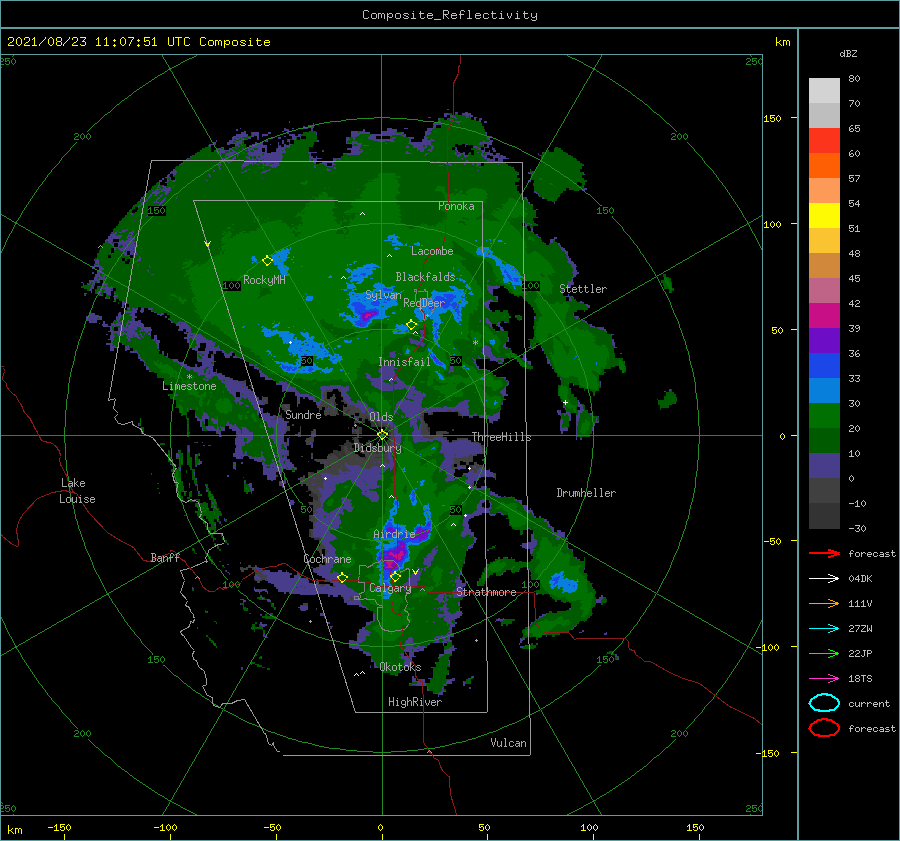Select the 80 dBZ light gray swatch
900x841 pixels.
(824, 90)
